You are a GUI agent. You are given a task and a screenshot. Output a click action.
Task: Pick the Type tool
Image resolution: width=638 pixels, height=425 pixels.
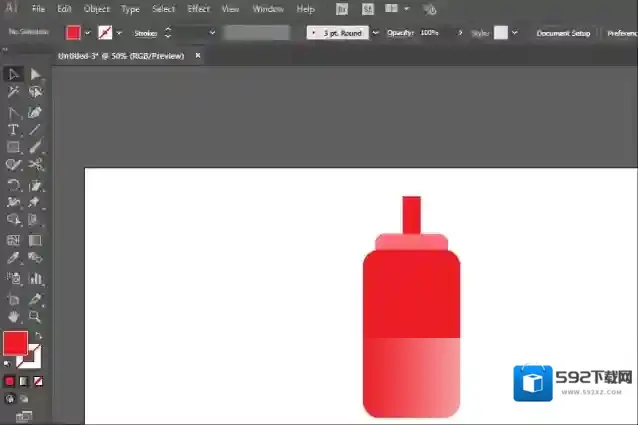(14, 130)
